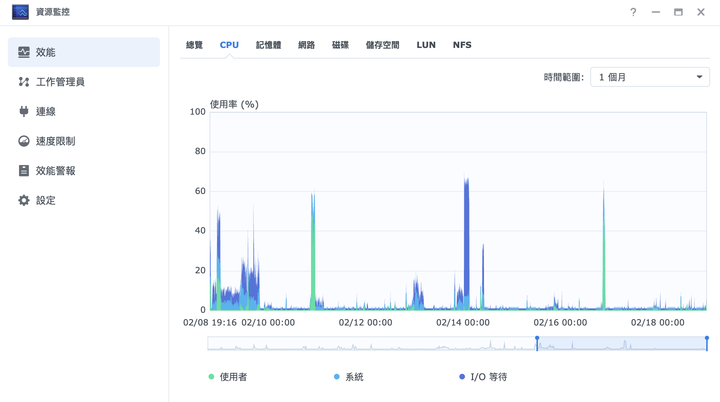Screen dimensions: 720x402
Task: Open the 設定 sidebar entry
Action: click(x=84, y=200)
